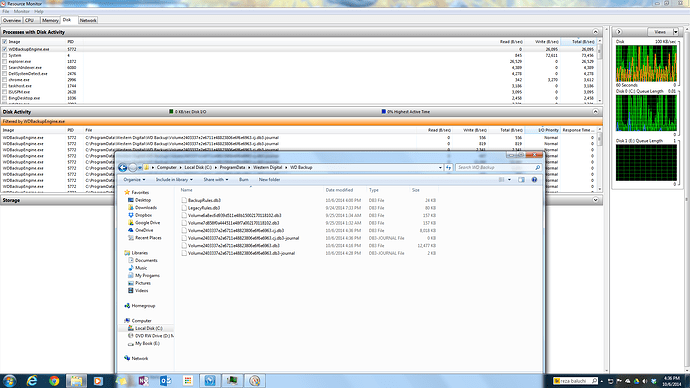The height and width of the screenshot is (388, 690).
Task: Collapse graph pane with the arrow button
Action: (619, 32)
